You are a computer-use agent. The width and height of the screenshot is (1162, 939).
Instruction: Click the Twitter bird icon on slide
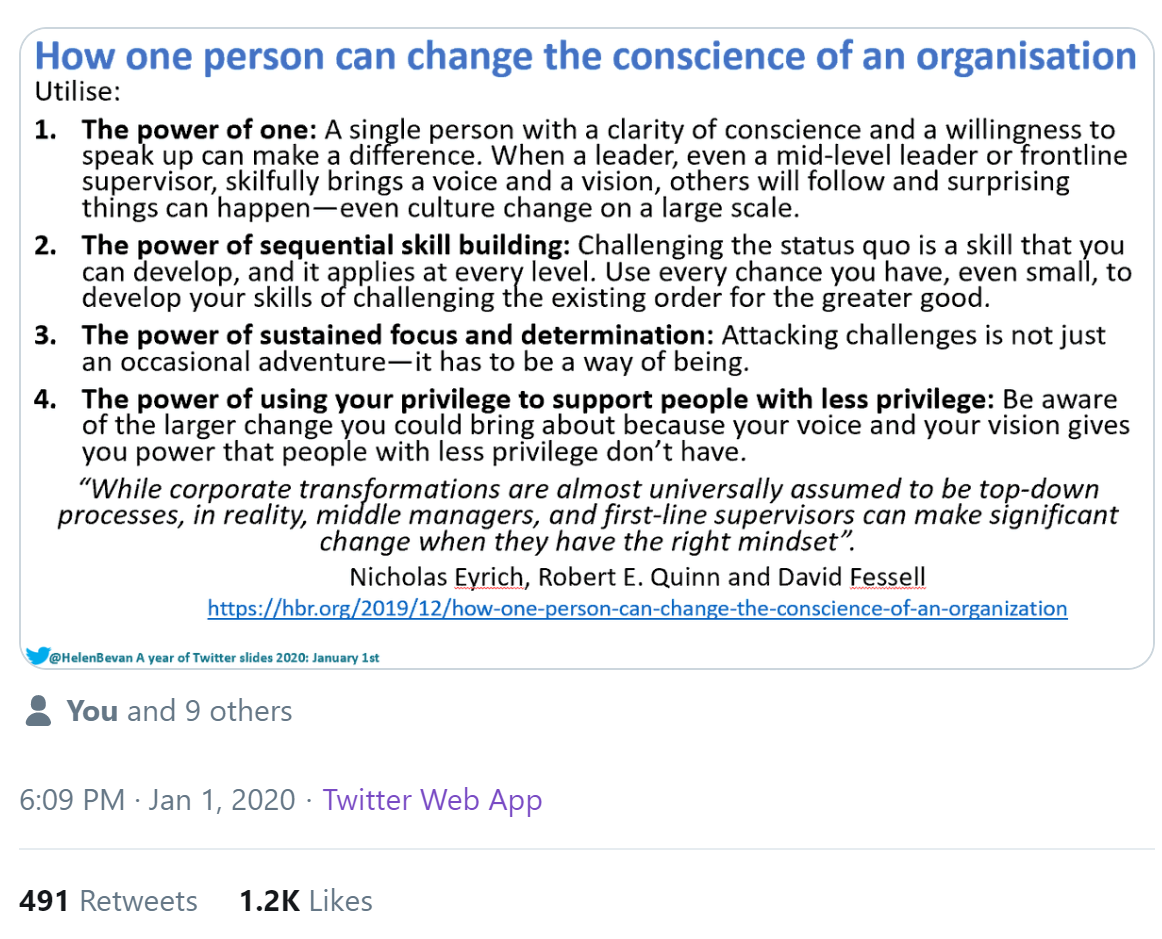pos(37,656)
